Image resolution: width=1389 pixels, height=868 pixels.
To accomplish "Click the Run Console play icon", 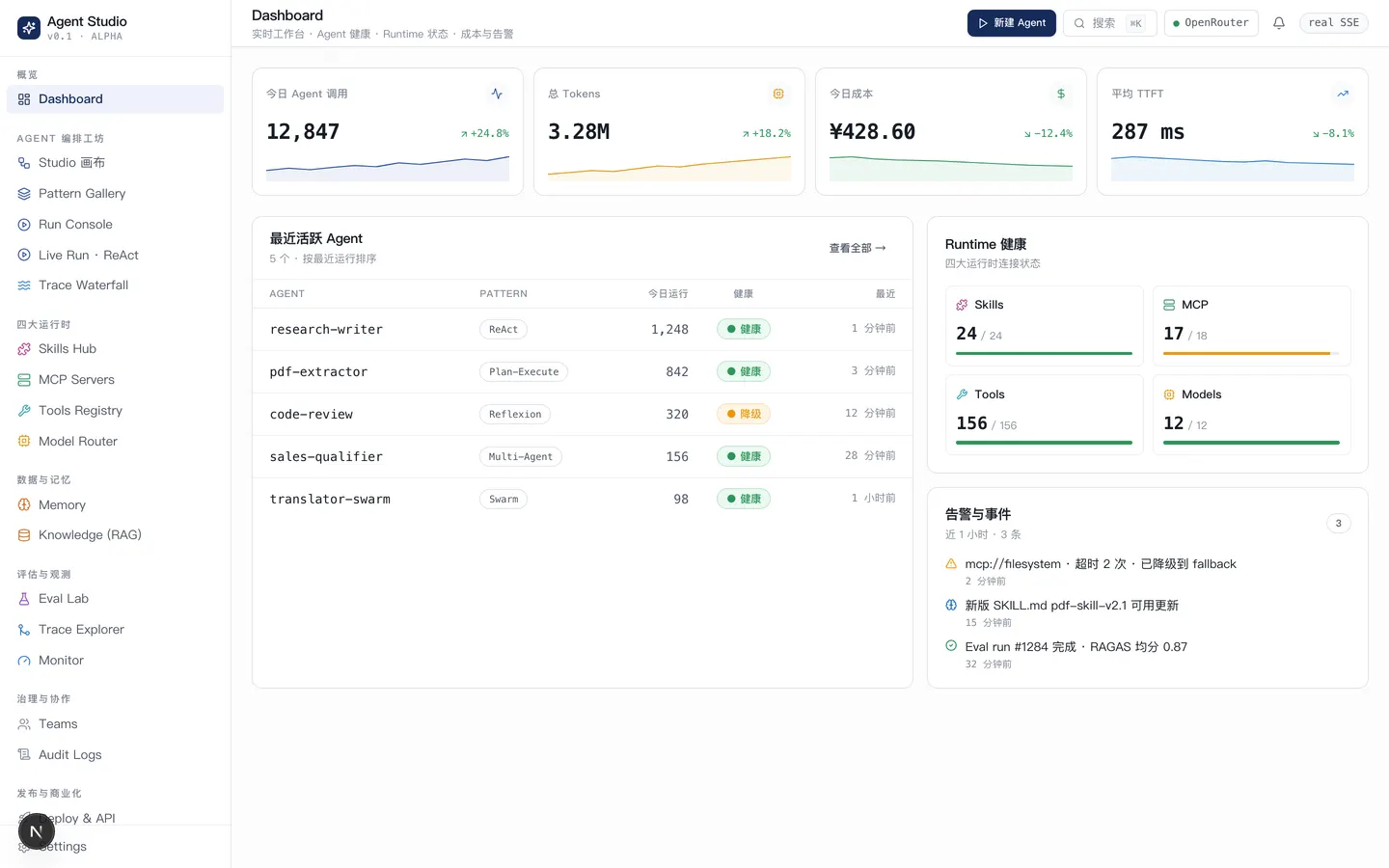I will tap(24, 225).
